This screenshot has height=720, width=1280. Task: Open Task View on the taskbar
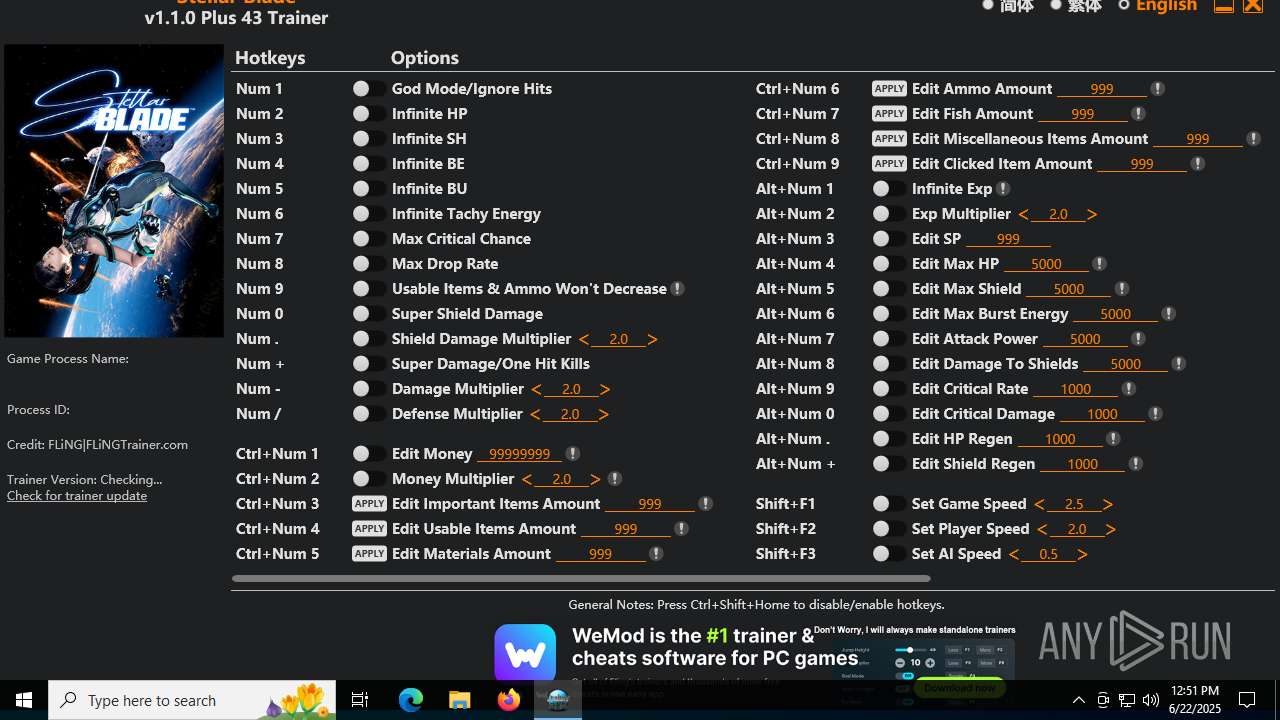tap(360, 700)
